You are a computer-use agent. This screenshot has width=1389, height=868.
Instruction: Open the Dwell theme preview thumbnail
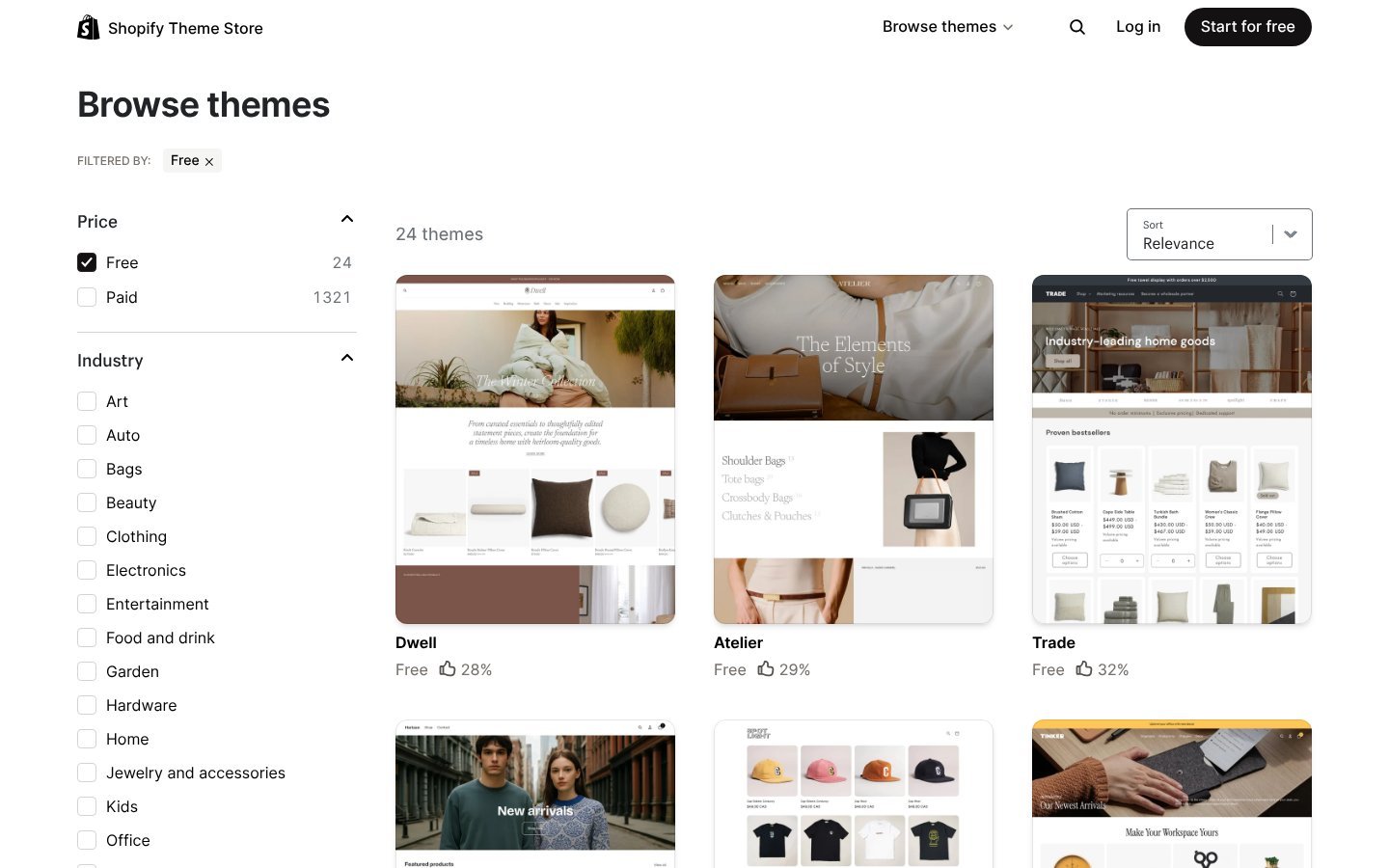[x=535, y=449]
